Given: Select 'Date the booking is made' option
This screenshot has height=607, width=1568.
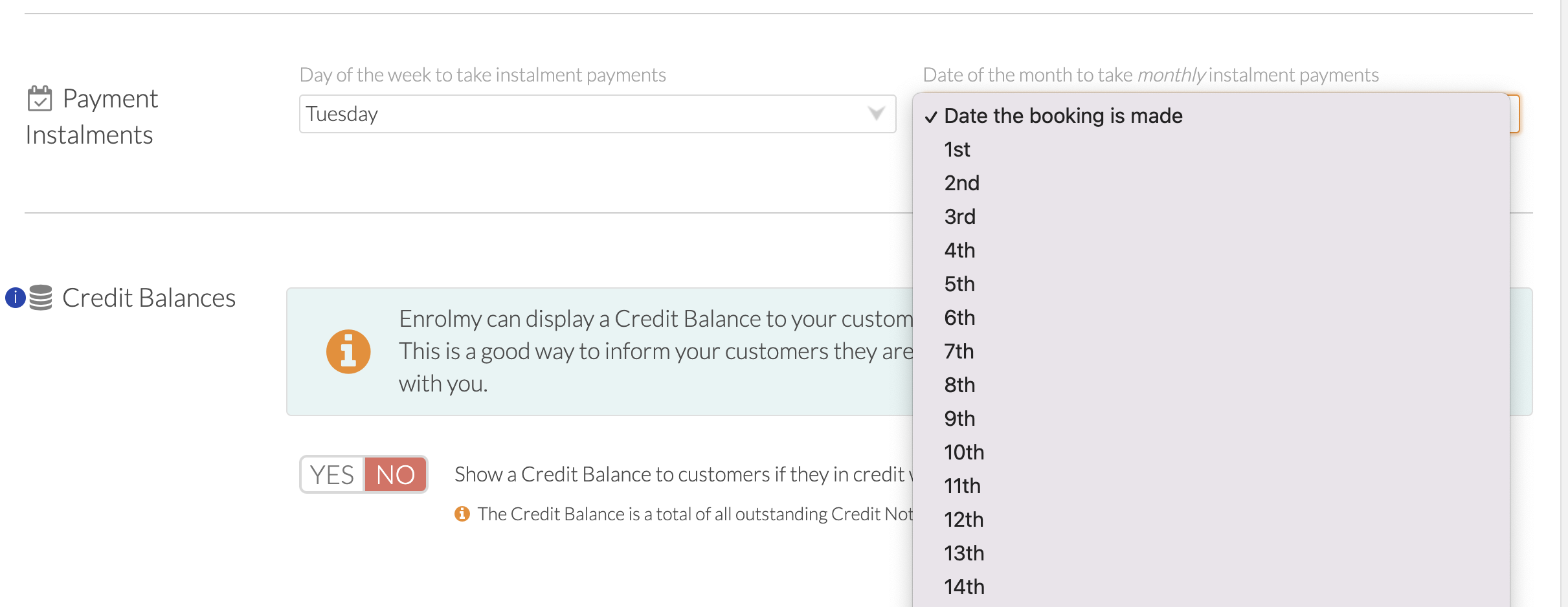Looking at the screenshot, I should [1211, 116].
